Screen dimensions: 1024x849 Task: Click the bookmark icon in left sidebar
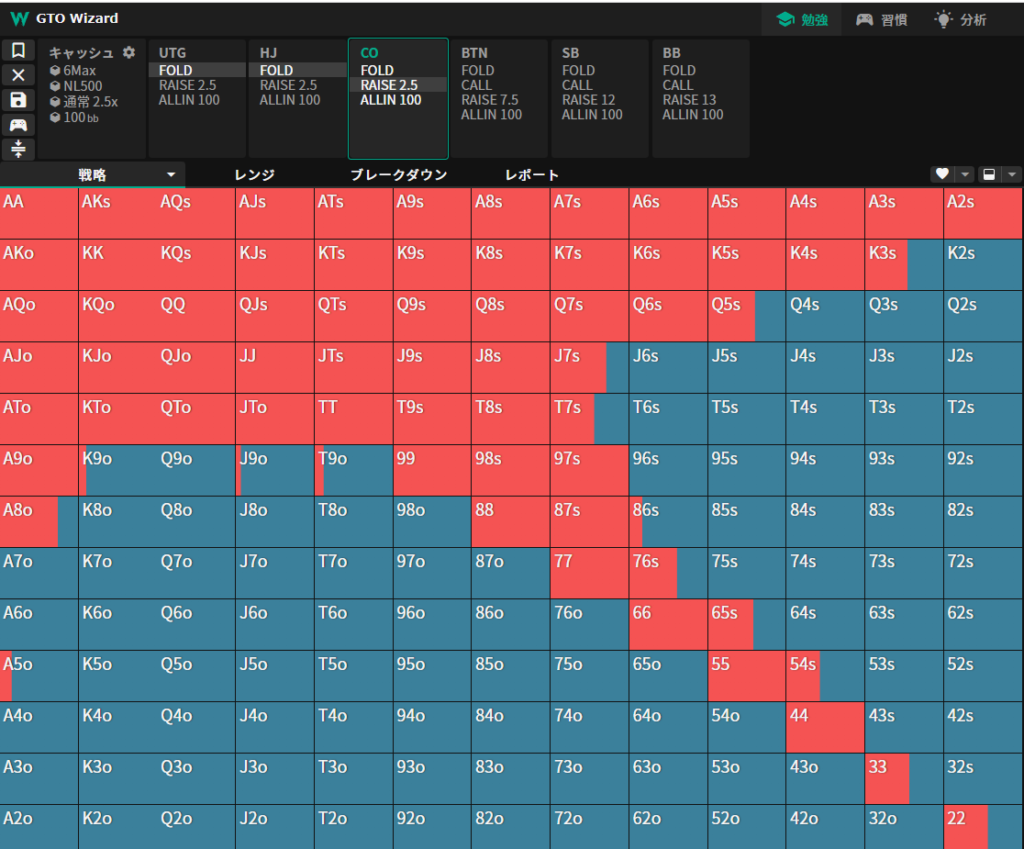(x=18, y=51)
